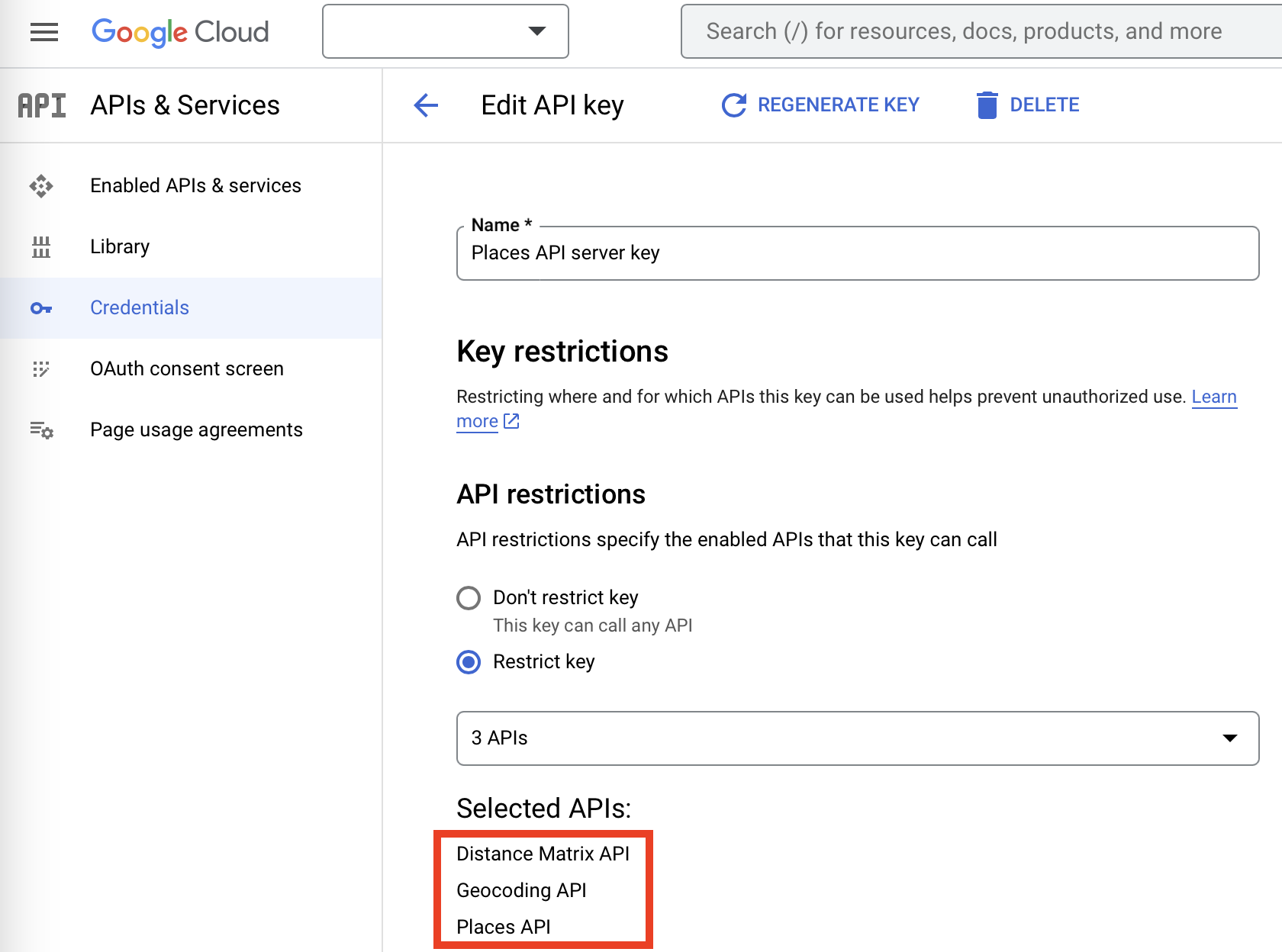Click the DELETE trash icon
The image size is (1282, 952).
tap(987, 105)
